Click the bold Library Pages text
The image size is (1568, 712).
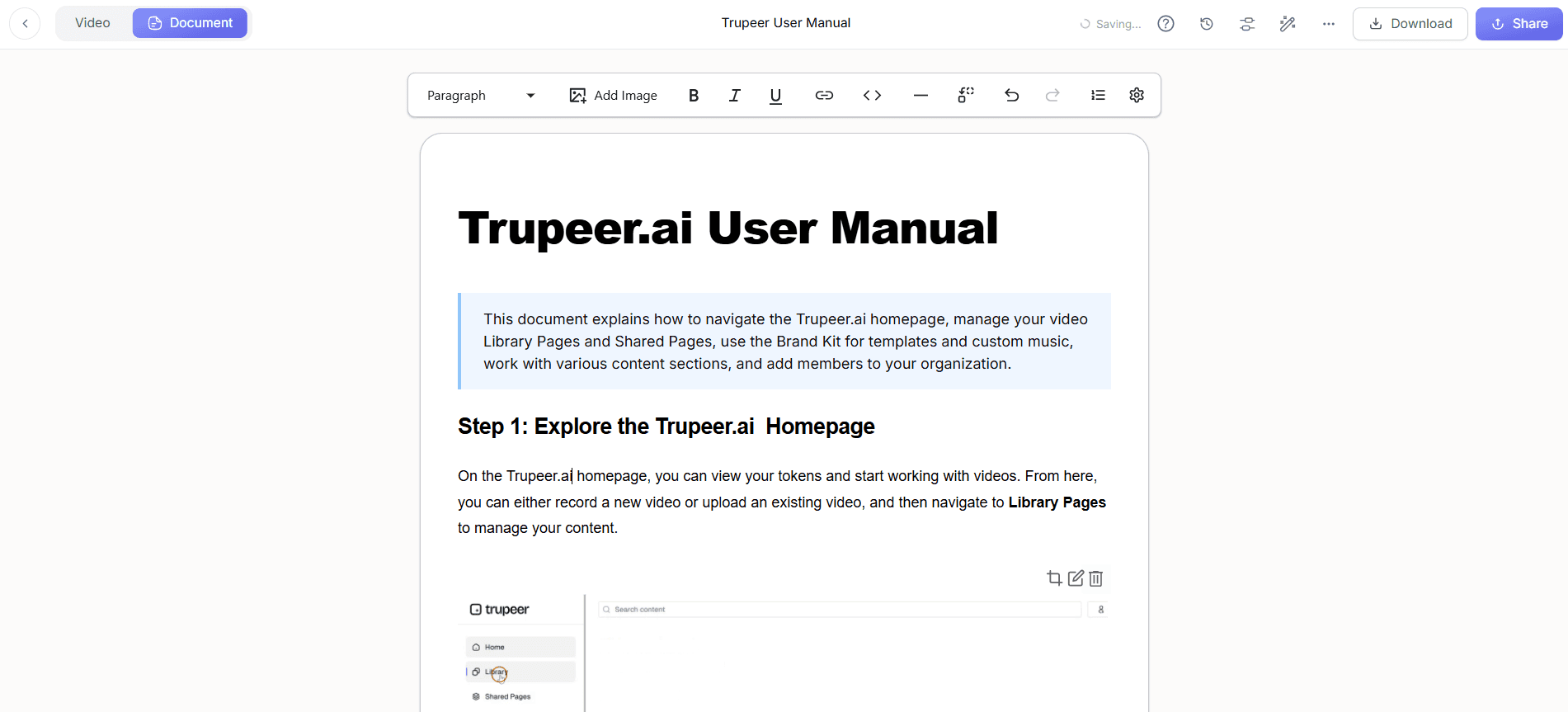[x=1057, y=502]
